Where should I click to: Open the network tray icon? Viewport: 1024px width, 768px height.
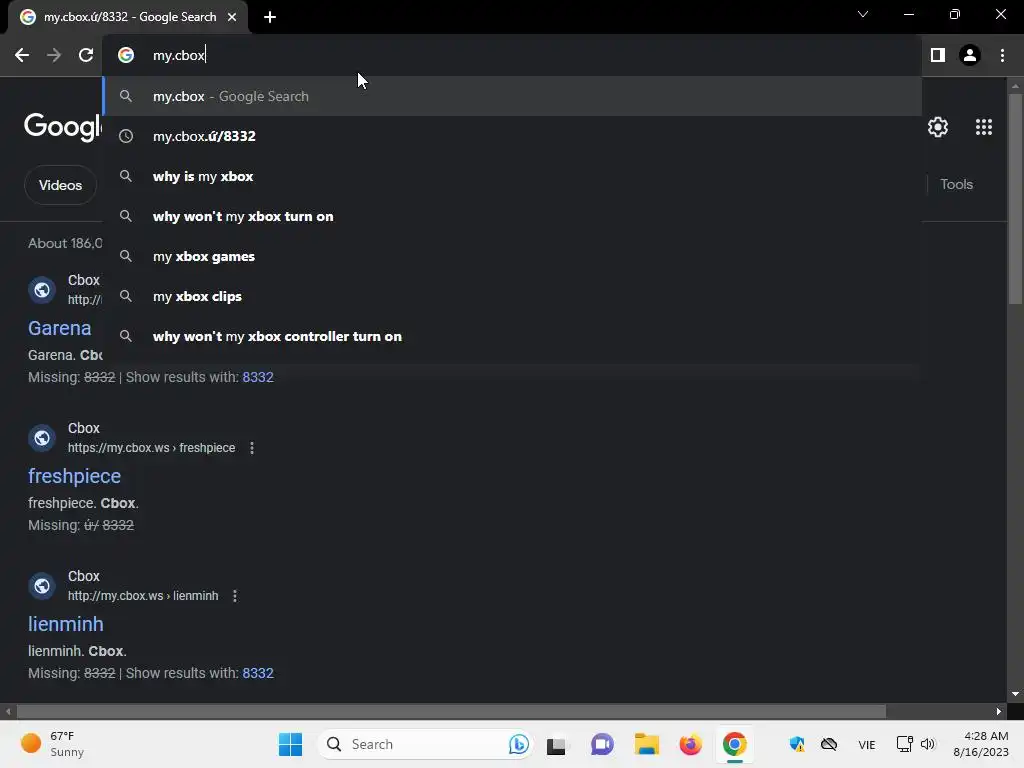click(904, 744)
